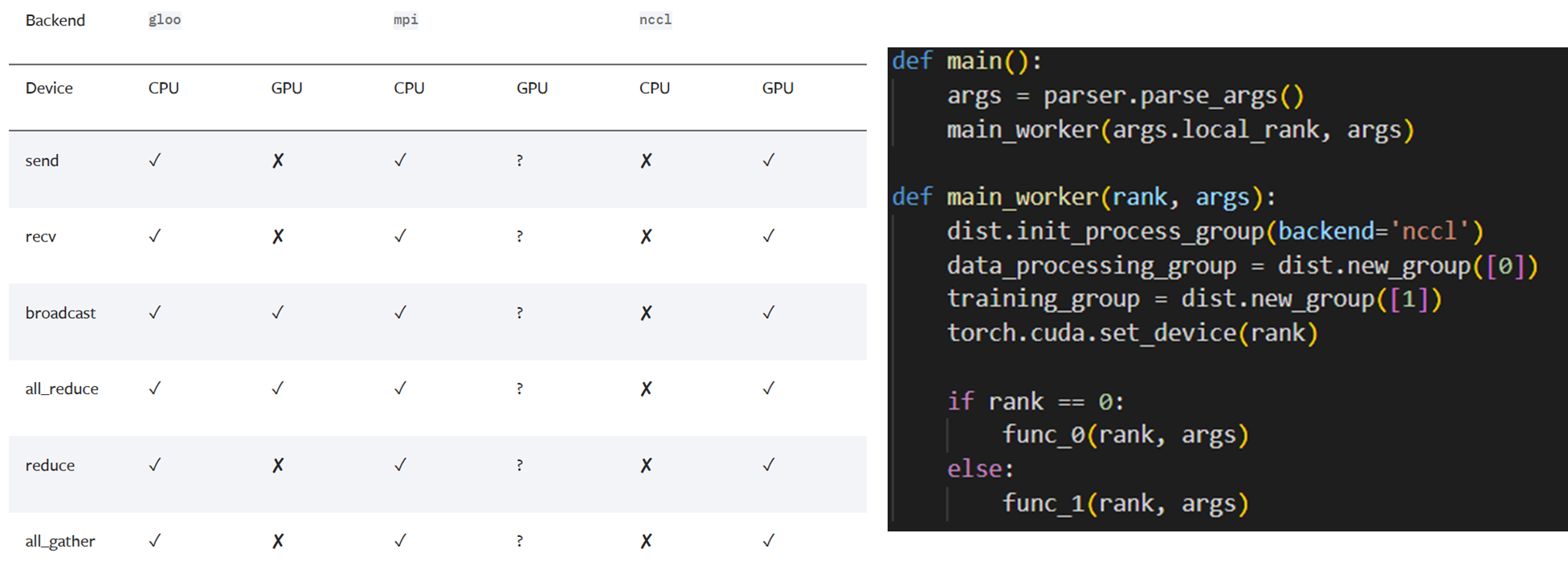Click the 'Backend' header label
Viewport: 1568px width, 578px height.
pyautogui.click(x=55, y=20)
